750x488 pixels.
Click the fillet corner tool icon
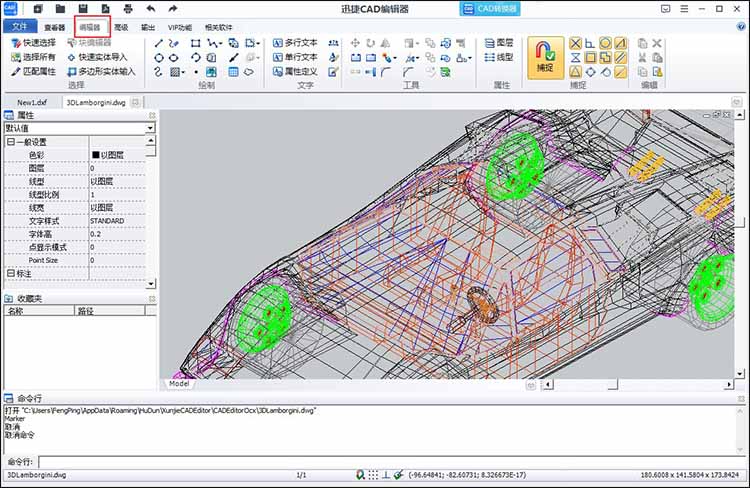click(386, 72)
